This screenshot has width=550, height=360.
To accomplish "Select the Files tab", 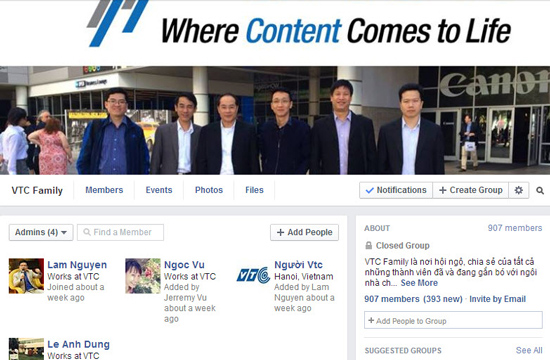I will [254, 190].
